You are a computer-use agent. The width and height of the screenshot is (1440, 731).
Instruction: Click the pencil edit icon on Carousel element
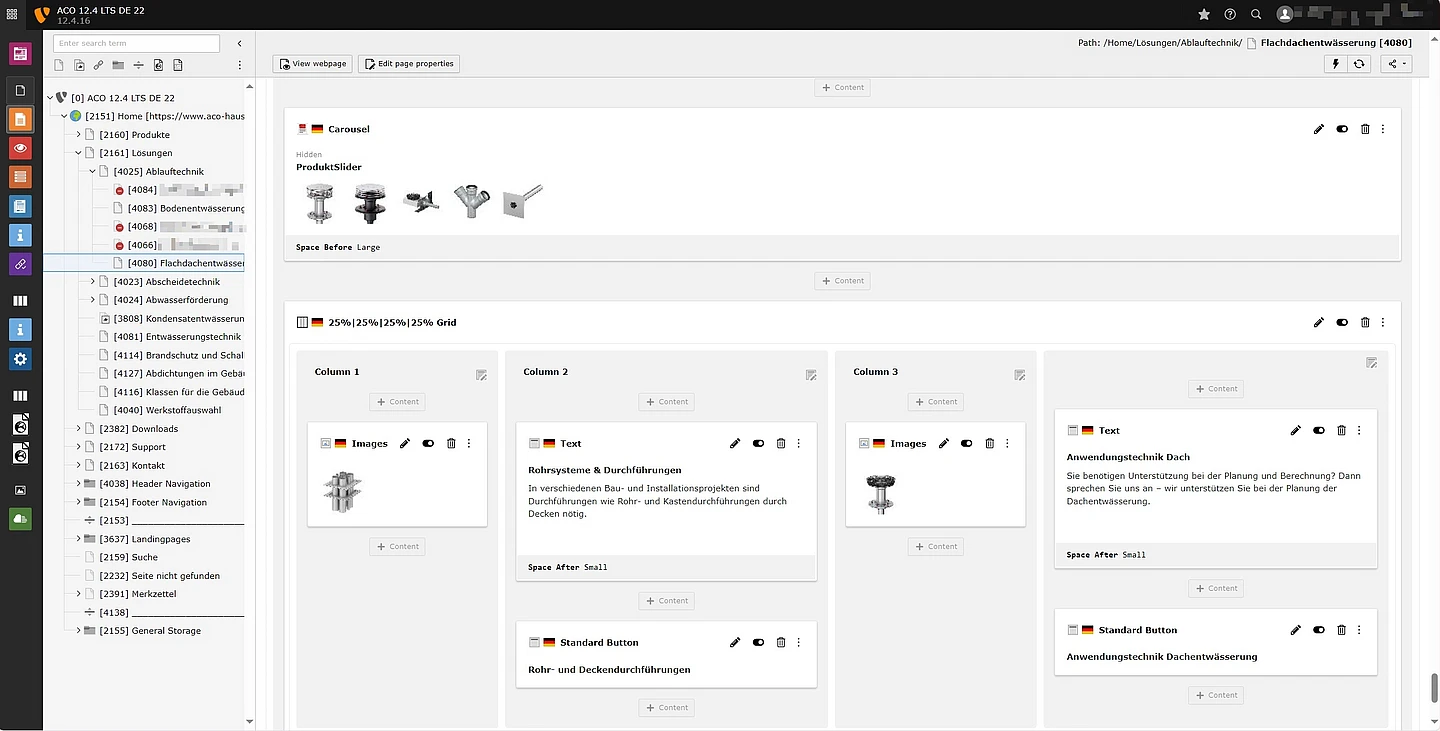pyautogui.click(x=1319, y=129)
